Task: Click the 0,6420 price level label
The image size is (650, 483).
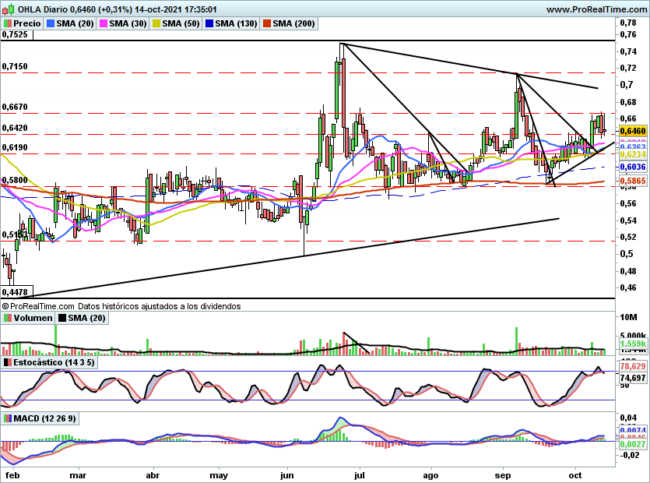Action: [15, 128]
